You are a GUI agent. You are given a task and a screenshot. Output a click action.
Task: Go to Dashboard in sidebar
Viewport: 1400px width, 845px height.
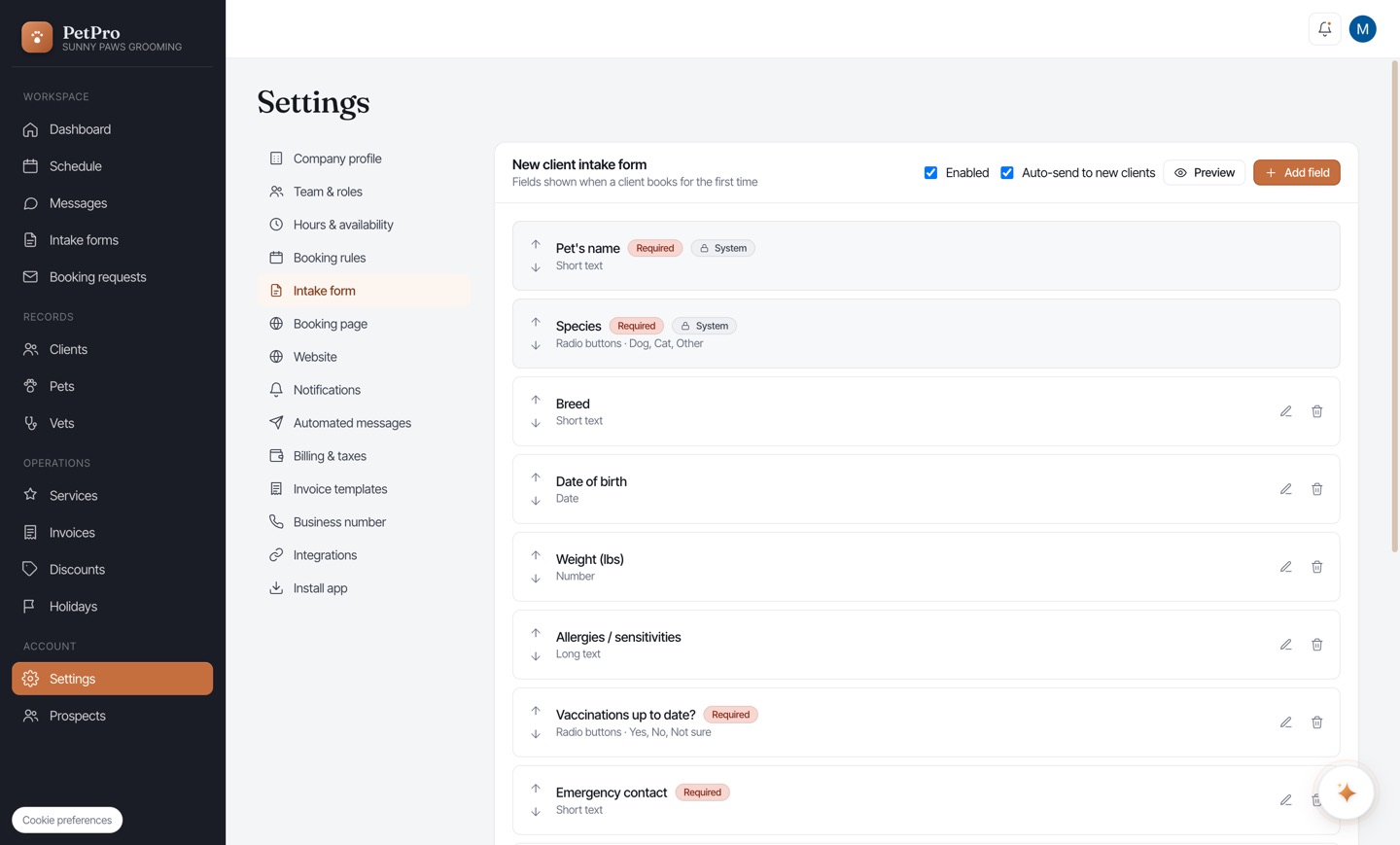[112, 129]
